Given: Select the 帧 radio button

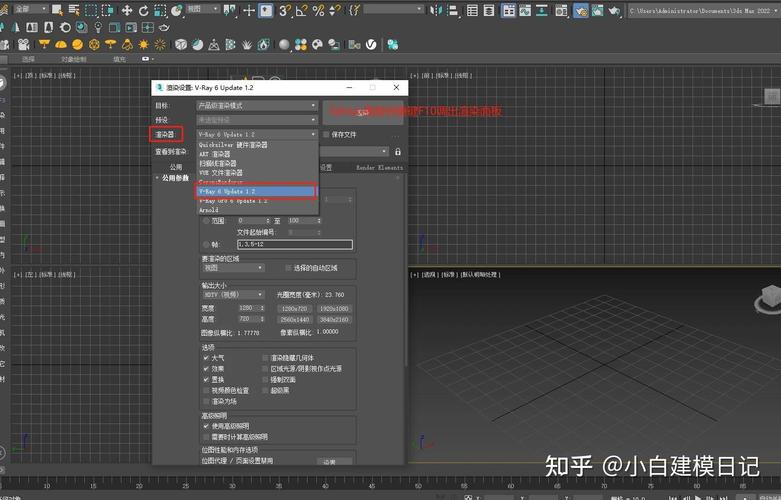Looking at the screenshot, I should click(206, 245).
